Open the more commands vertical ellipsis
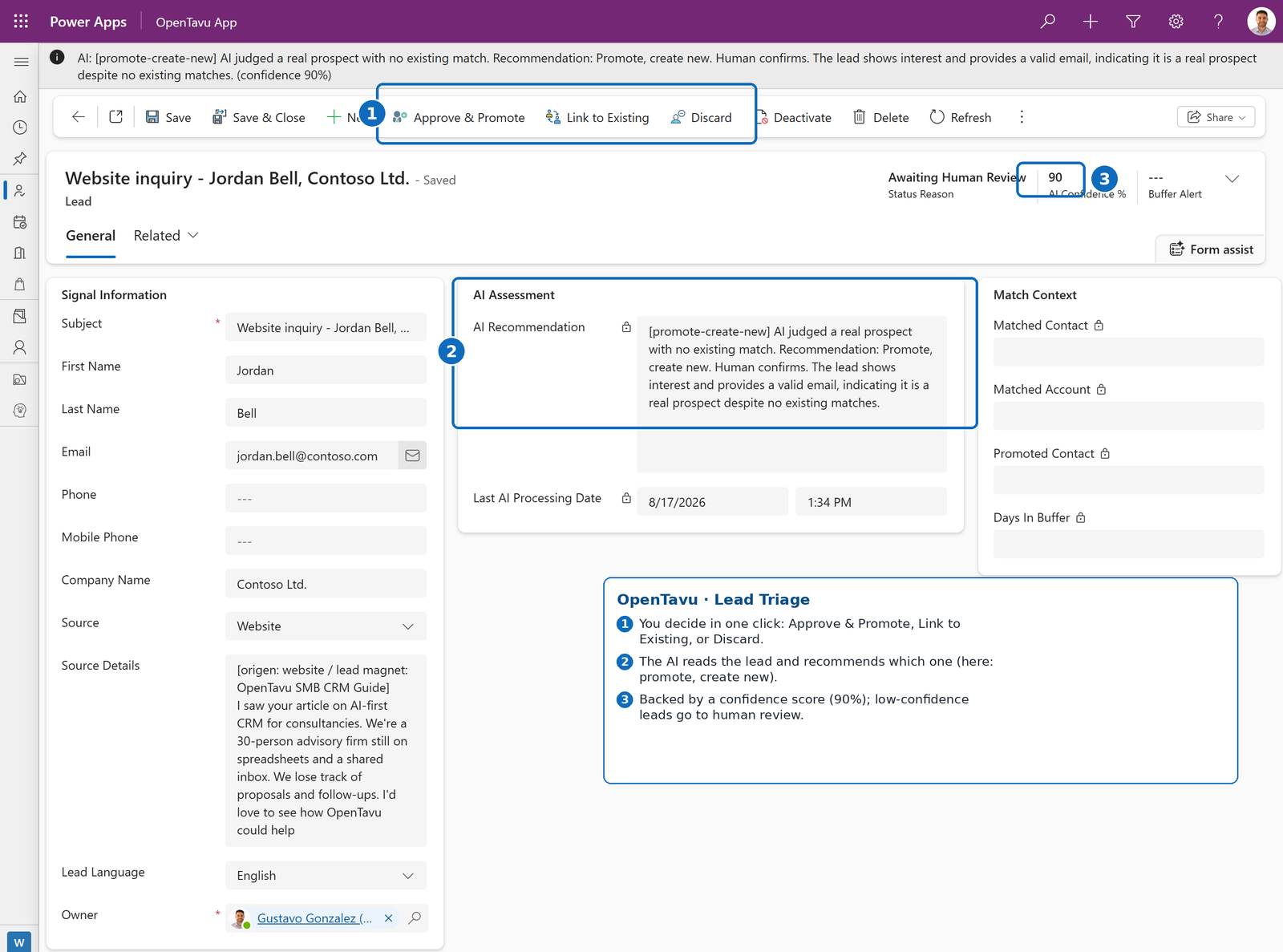The height and width of the screenshot is (952, 1283). 1022,117
